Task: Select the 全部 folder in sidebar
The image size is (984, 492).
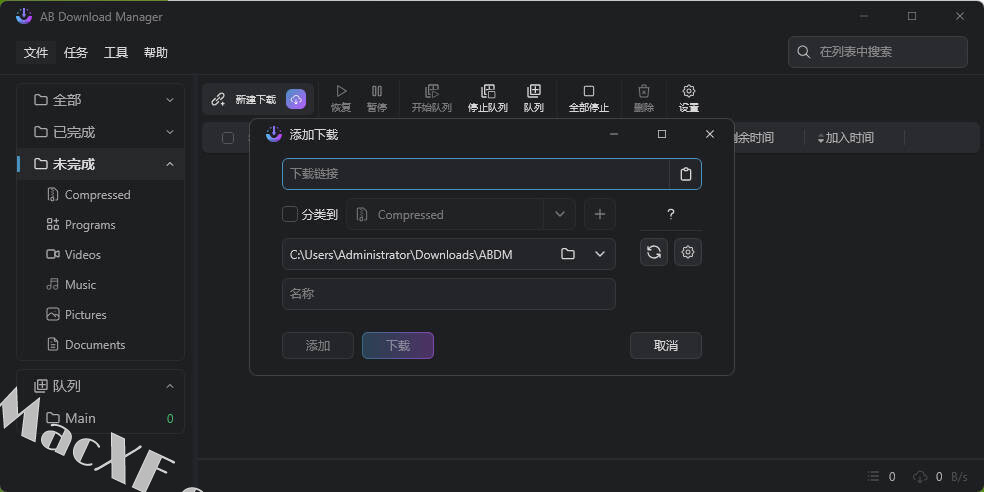Action: [x=100, y=100]
